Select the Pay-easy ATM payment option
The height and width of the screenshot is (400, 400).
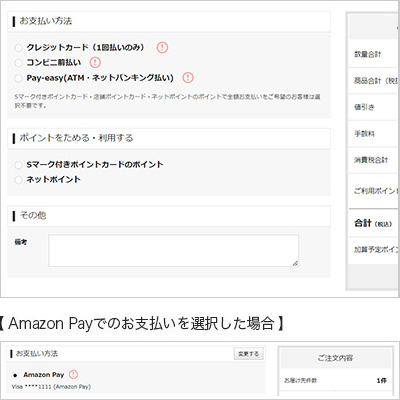18,78
